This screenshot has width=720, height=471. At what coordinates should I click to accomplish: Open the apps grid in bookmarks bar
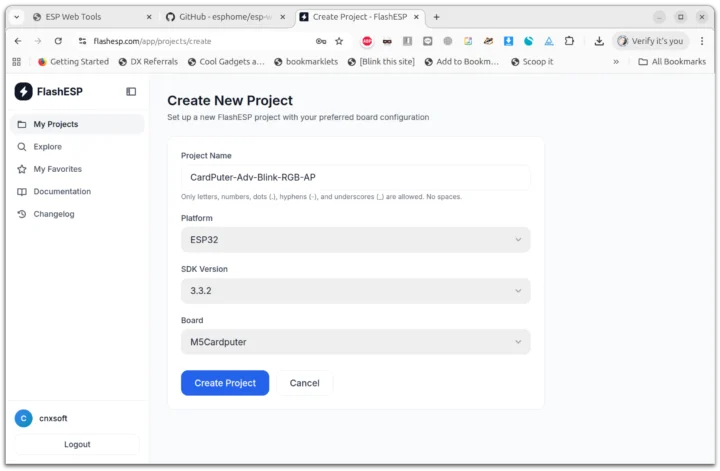click(x=17, y=62)
